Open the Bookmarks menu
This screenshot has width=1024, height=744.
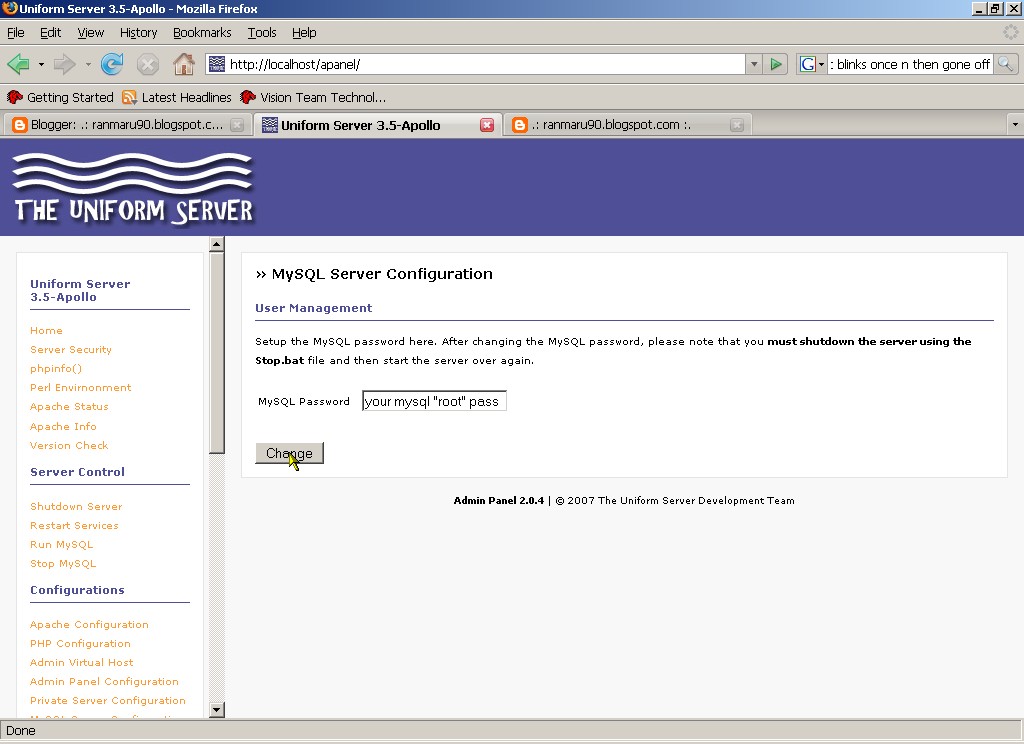(202, 33)
